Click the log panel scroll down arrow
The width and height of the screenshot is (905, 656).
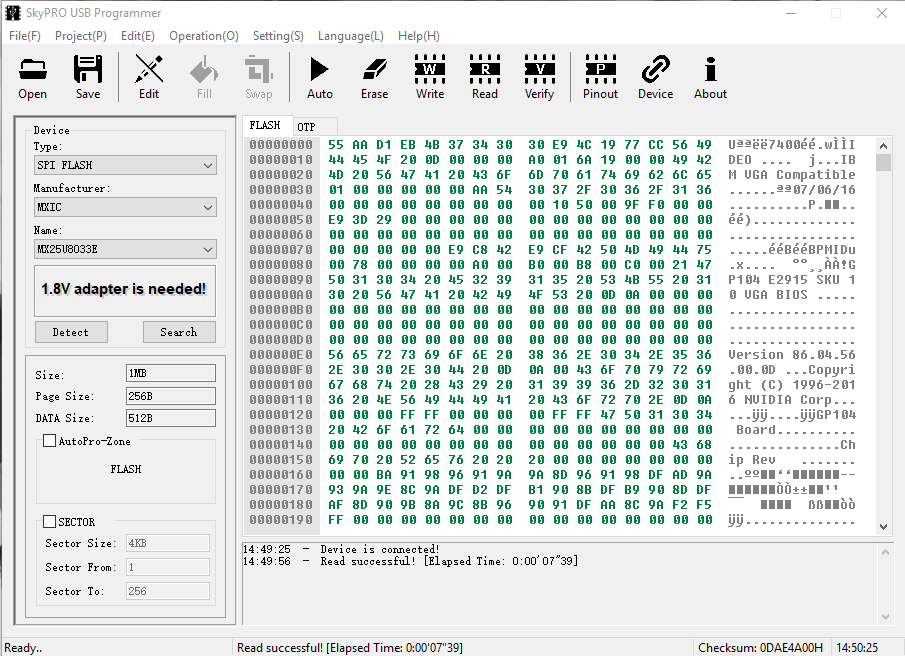click(x=885, y=617)
